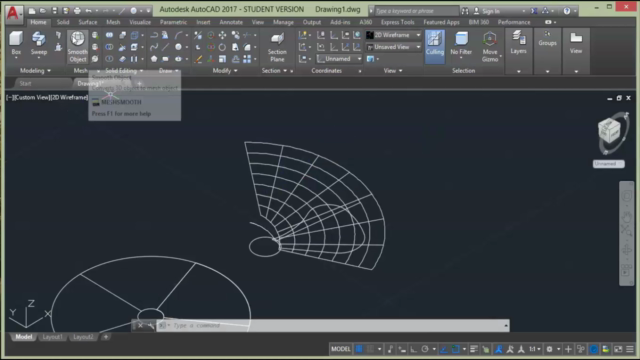Open the Groups panel button
The height and width of the screenshot is (360, 640).
tap(547, 39)
